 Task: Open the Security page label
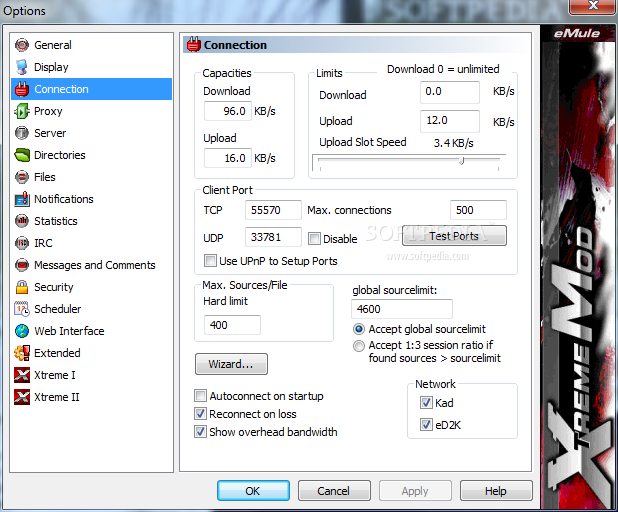pos(54,287)
